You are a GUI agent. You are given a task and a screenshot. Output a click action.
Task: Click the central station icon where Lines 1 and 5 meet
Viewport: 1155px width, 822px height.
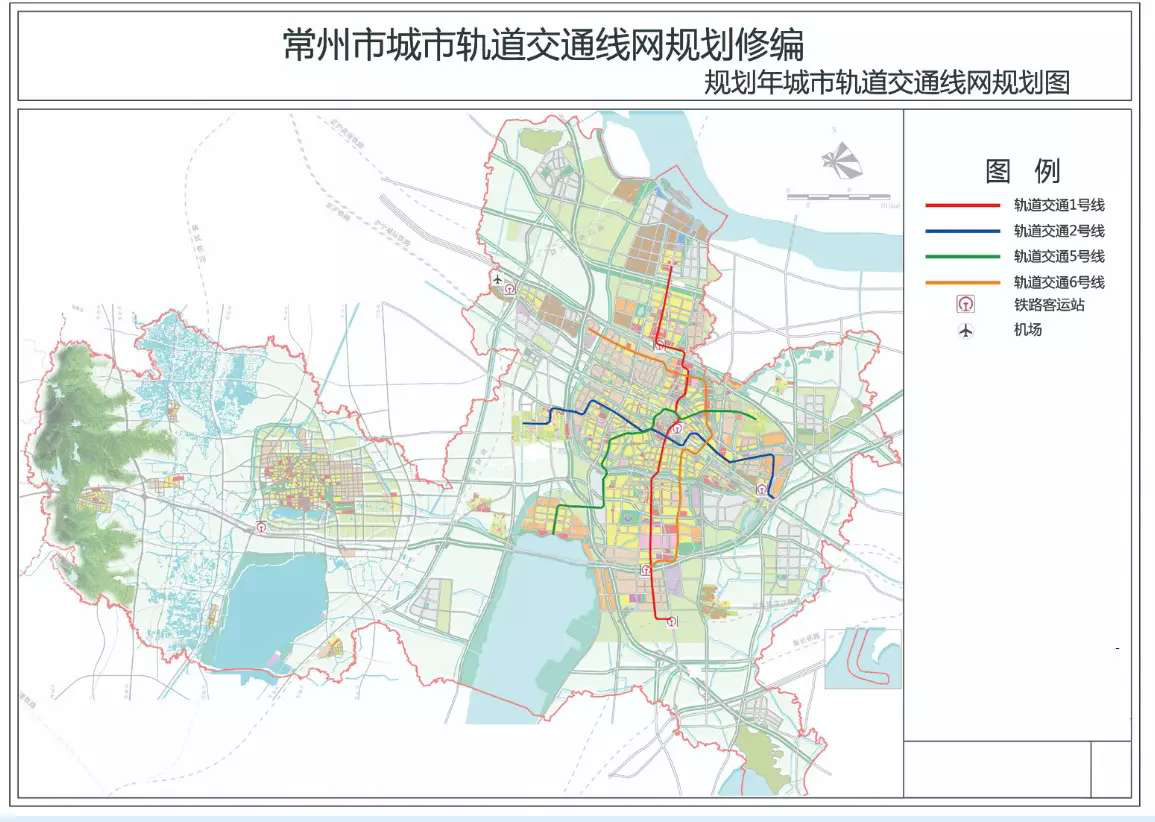pos(677,428)
